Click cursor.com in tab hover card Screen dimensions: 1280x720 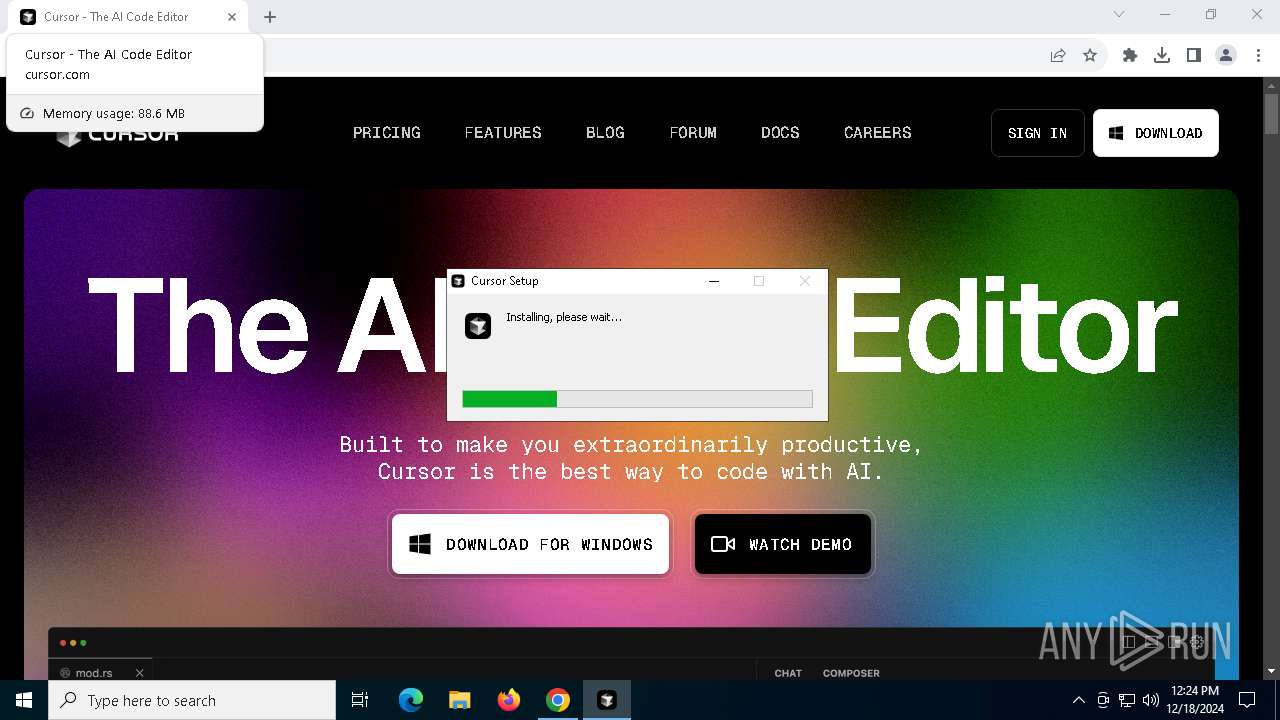tap(57, 75)
